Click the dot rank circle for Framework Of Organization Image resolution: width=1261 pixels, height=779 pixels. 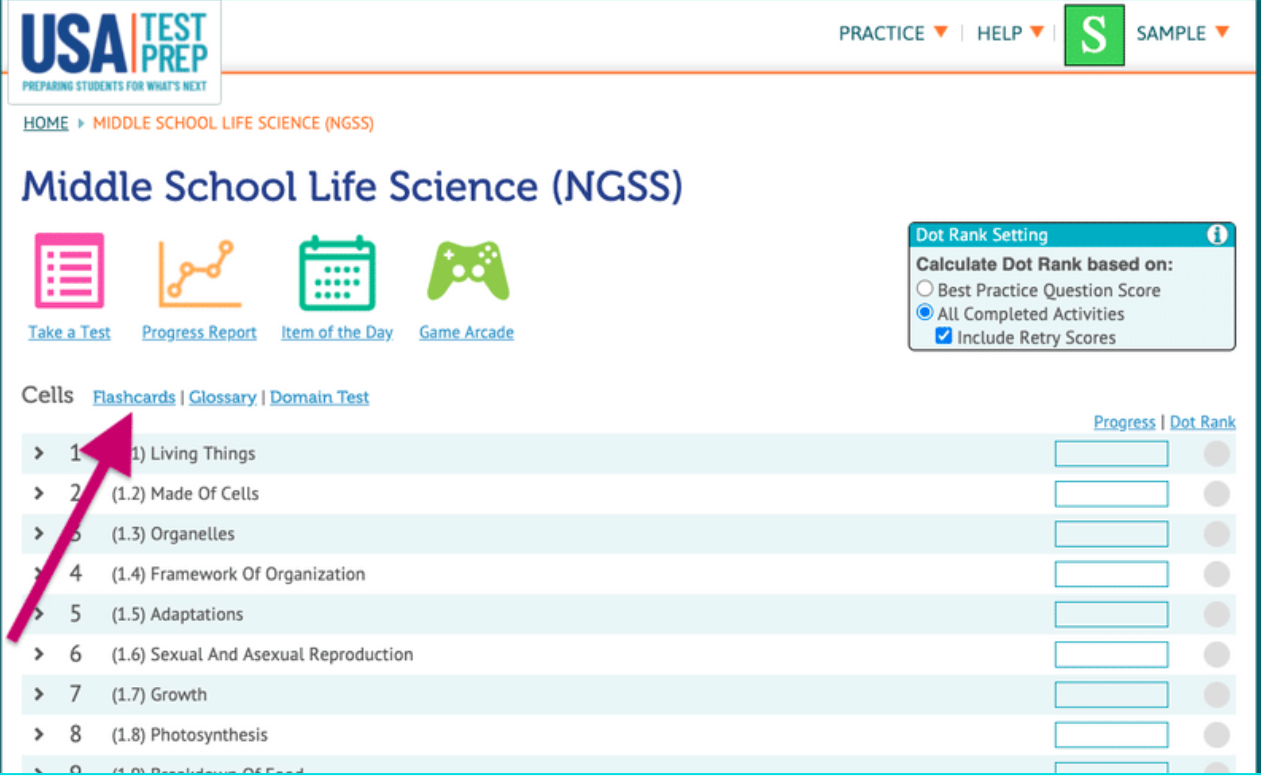tap(1216, 574)
